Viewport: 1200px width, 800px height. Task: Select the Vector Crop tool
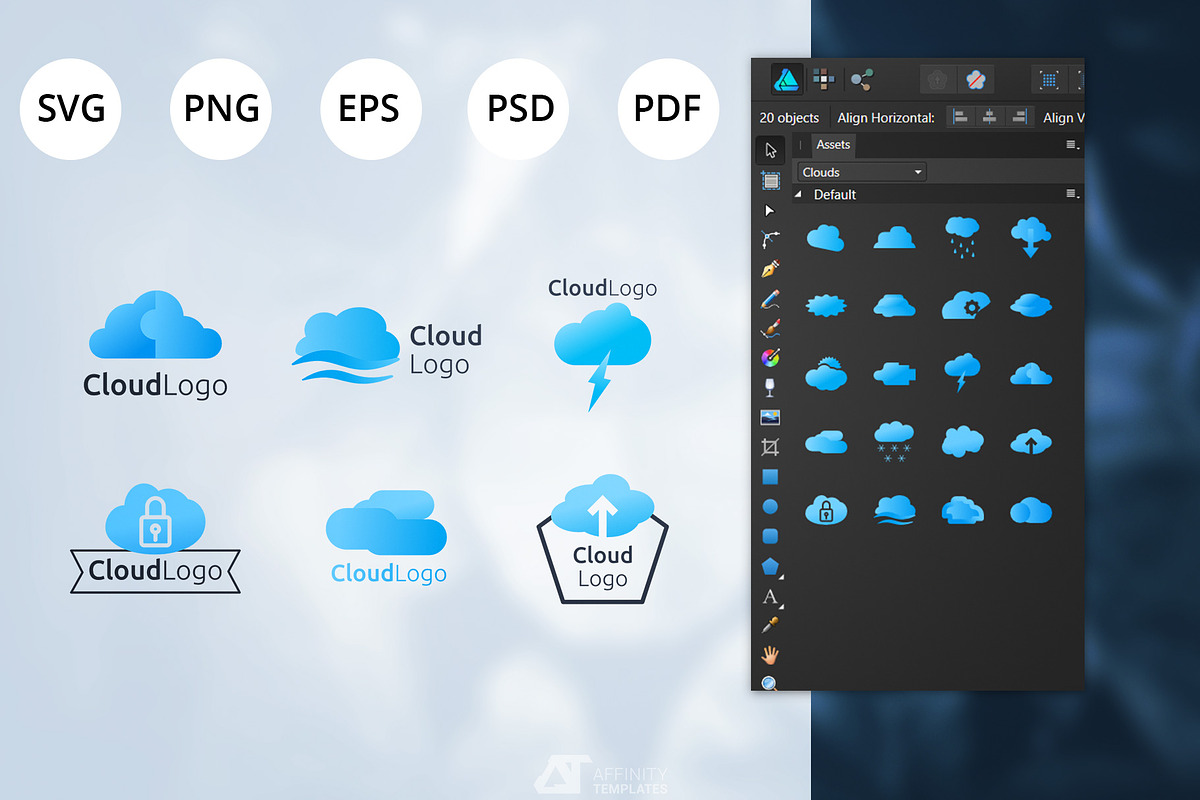coord(770,447)
